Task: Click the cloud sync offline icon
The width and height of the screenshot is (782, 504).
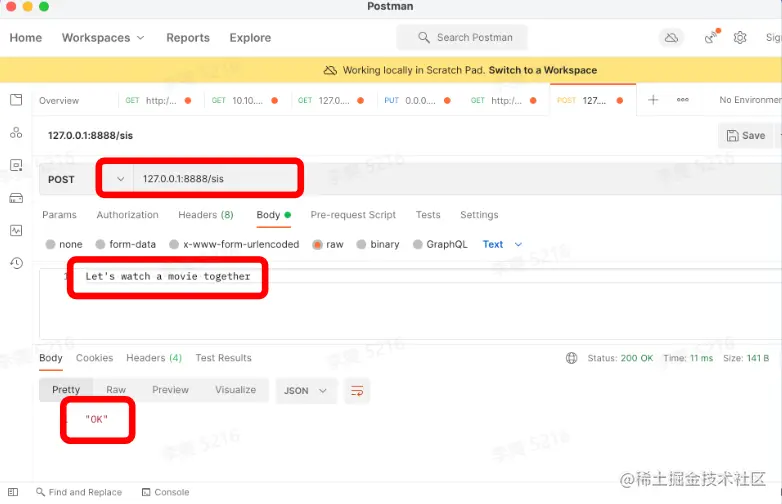Action: pyautogui.click(x=671, y=38)
